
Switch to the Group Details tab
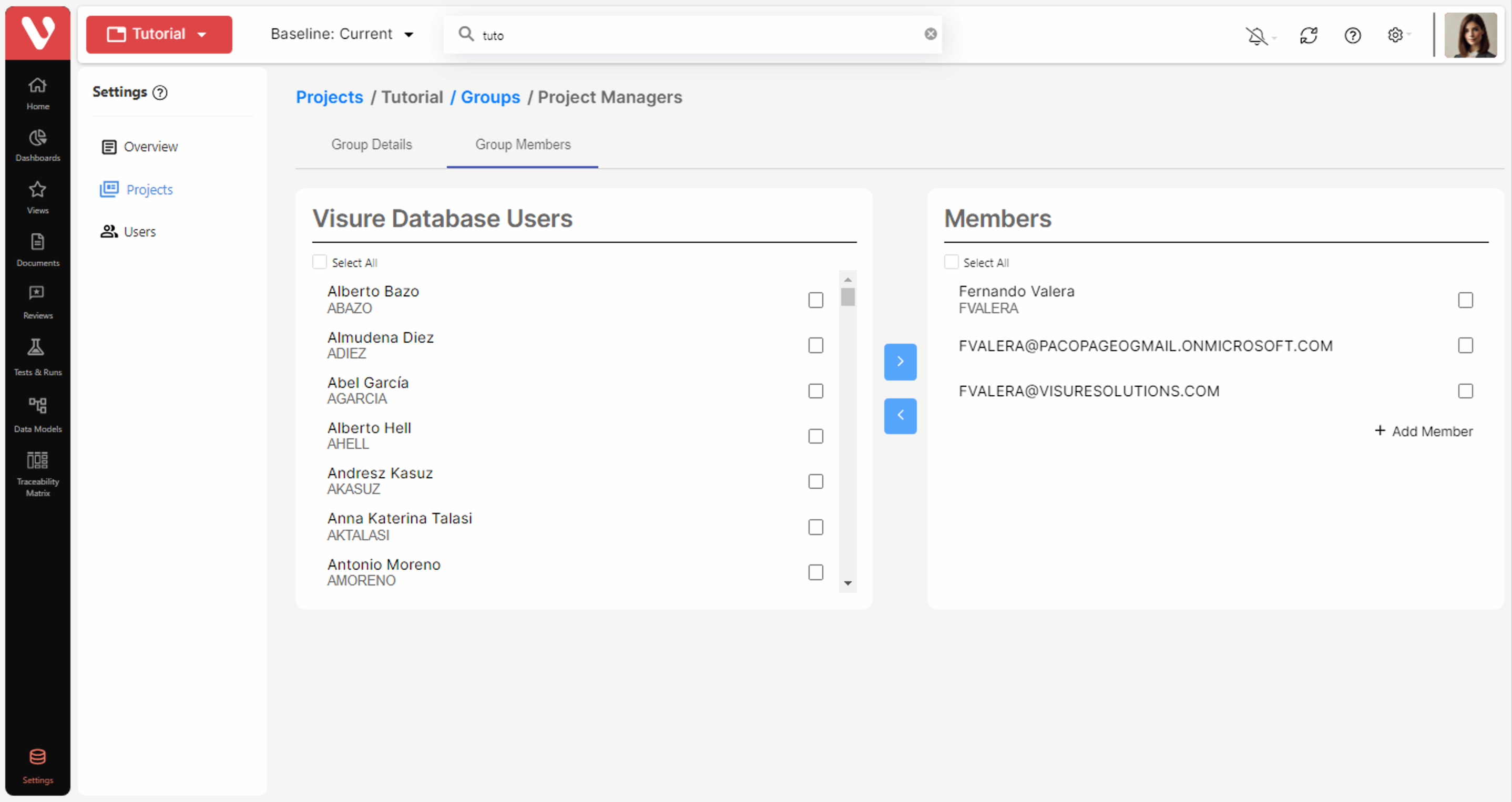(371, 145)
